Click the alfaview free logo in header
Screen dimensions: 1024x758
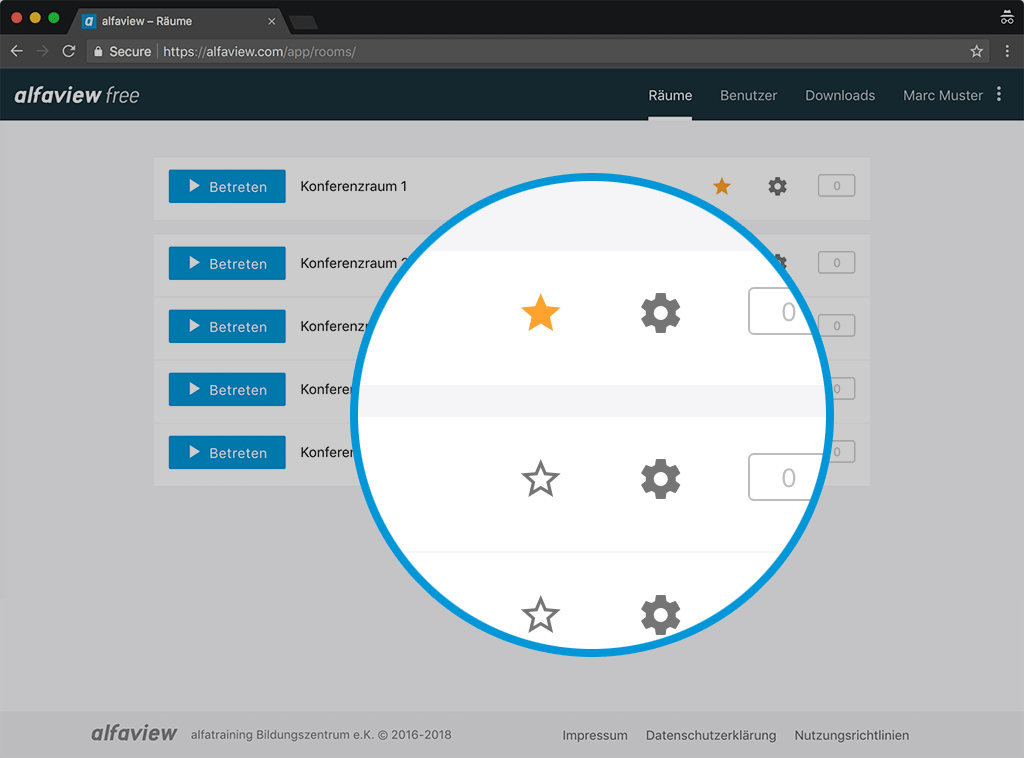click(77, 95)
